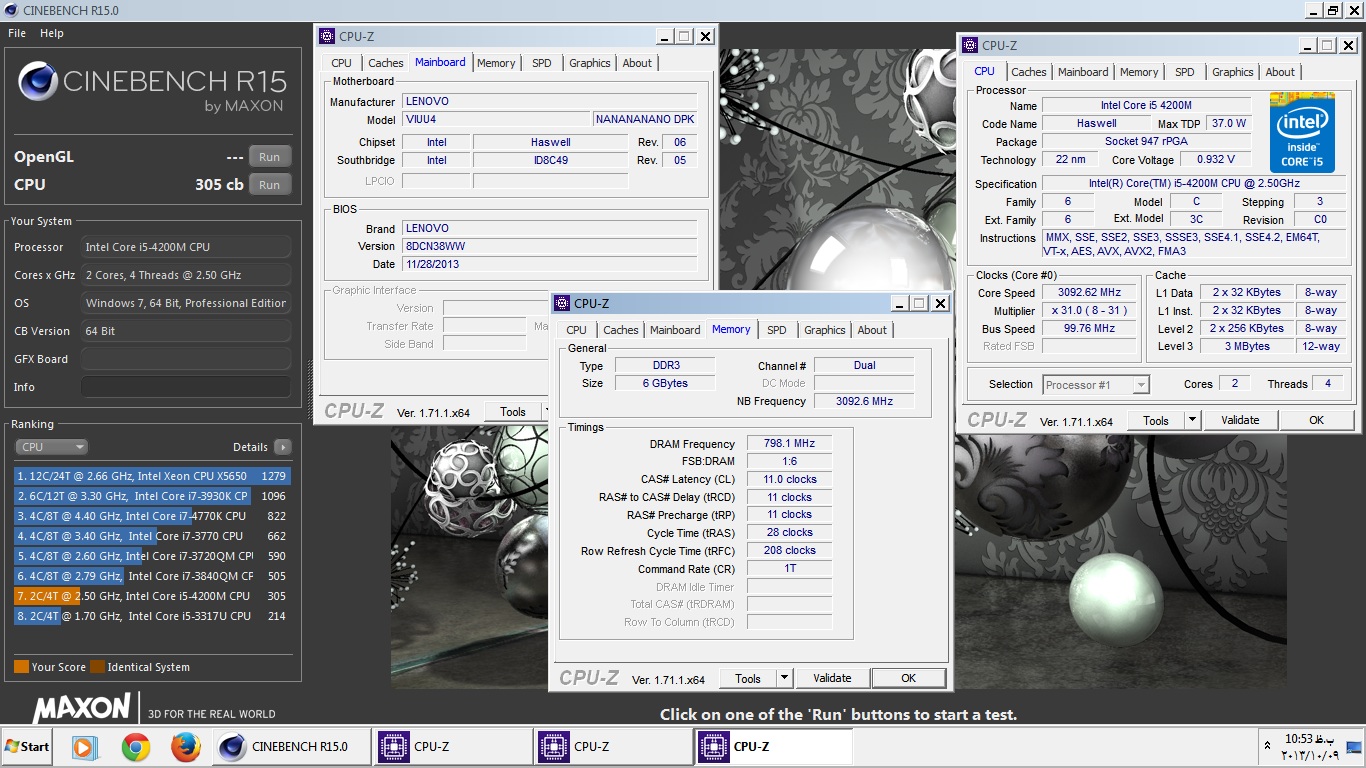Open About tab in CPU window
Image resolution: width=1366 pixels, height=768 pixels.
click(1280, 72)
